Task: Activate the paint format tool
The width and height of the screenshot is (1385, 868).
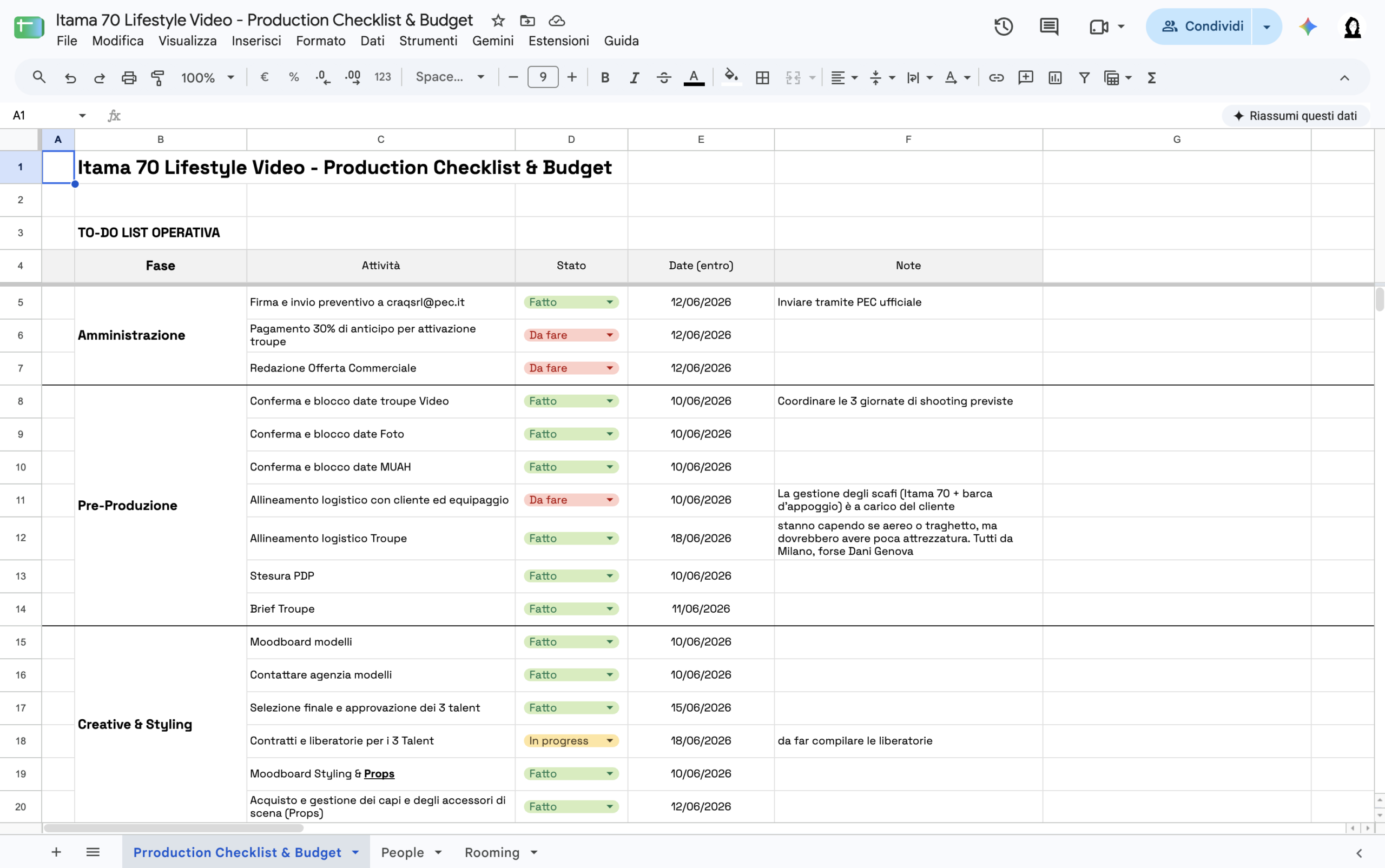Action: [x=157, y=77]
